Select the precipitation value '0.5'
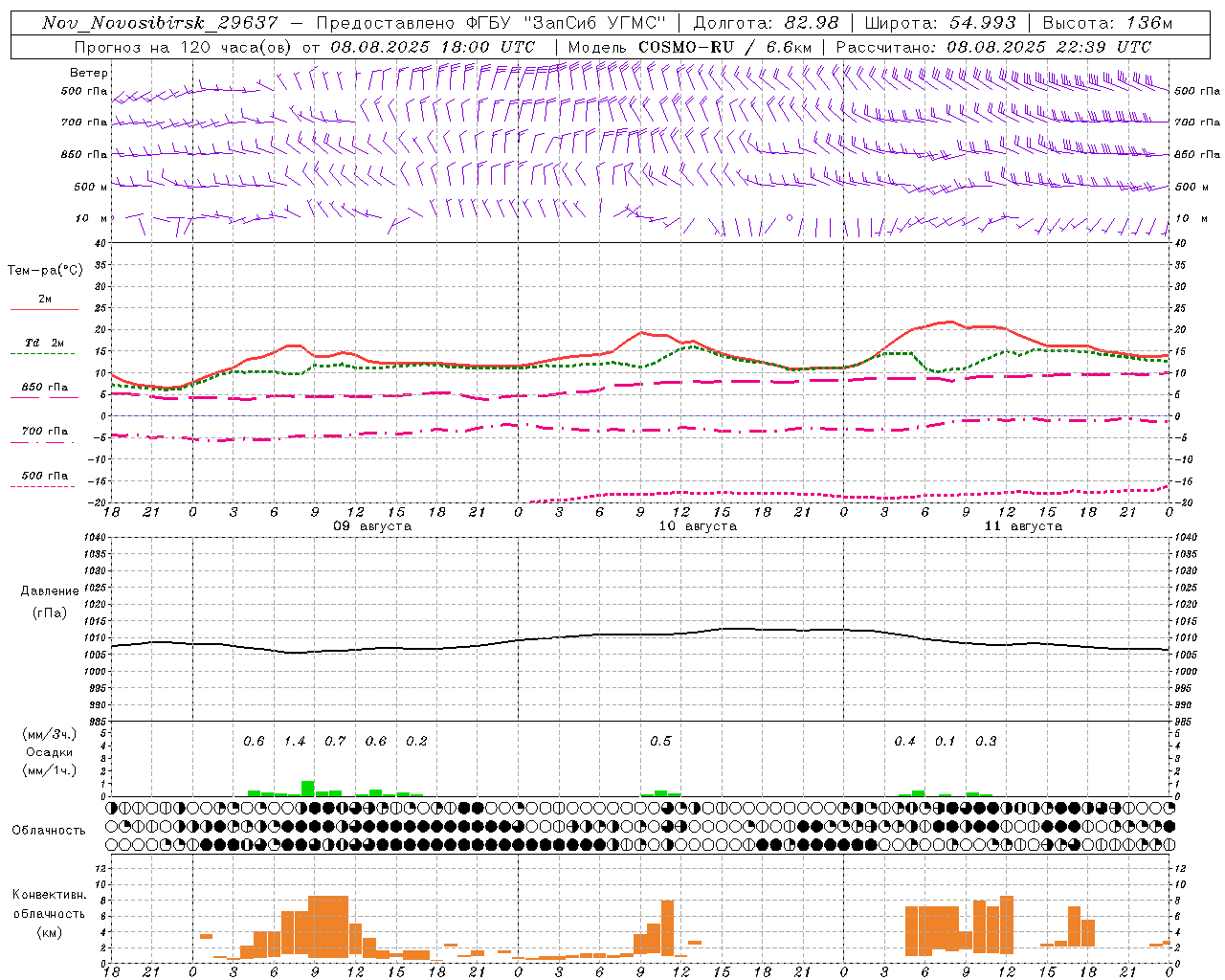Screen dimensions: 1225x980 (660, 742)
